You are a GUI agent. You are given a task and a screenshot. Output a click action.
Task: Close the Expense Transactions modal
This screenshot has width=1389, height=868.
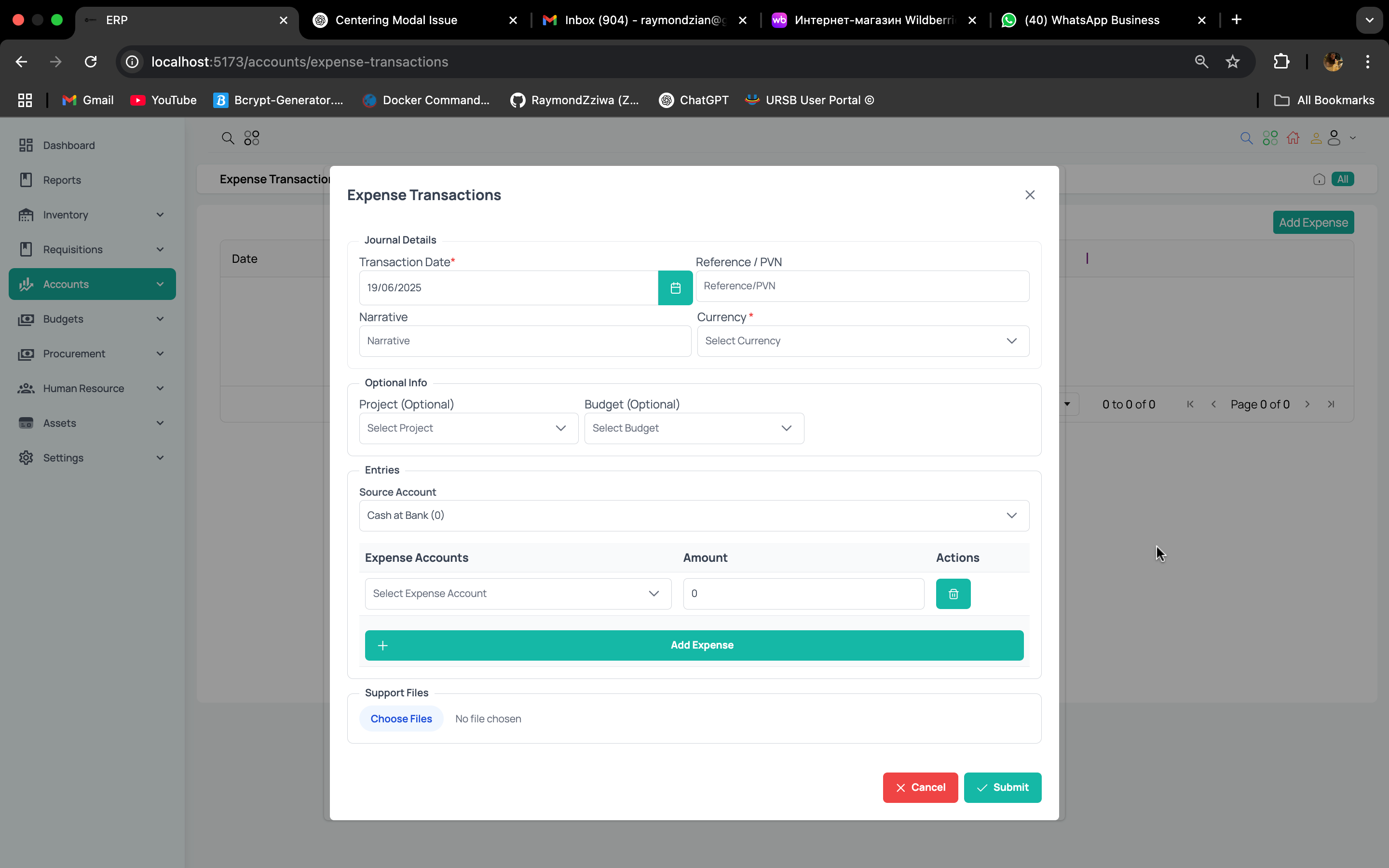point(1030,195)
